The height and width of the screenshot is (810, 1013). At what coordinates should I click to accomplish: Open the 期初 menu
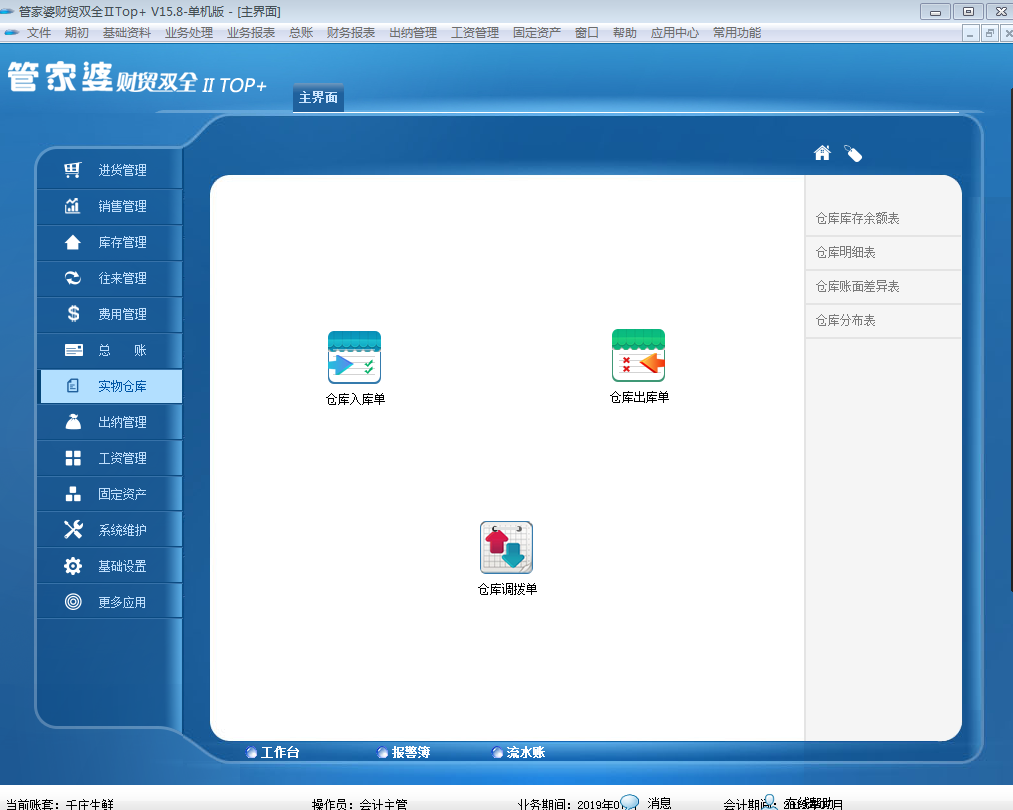point(76,32)
